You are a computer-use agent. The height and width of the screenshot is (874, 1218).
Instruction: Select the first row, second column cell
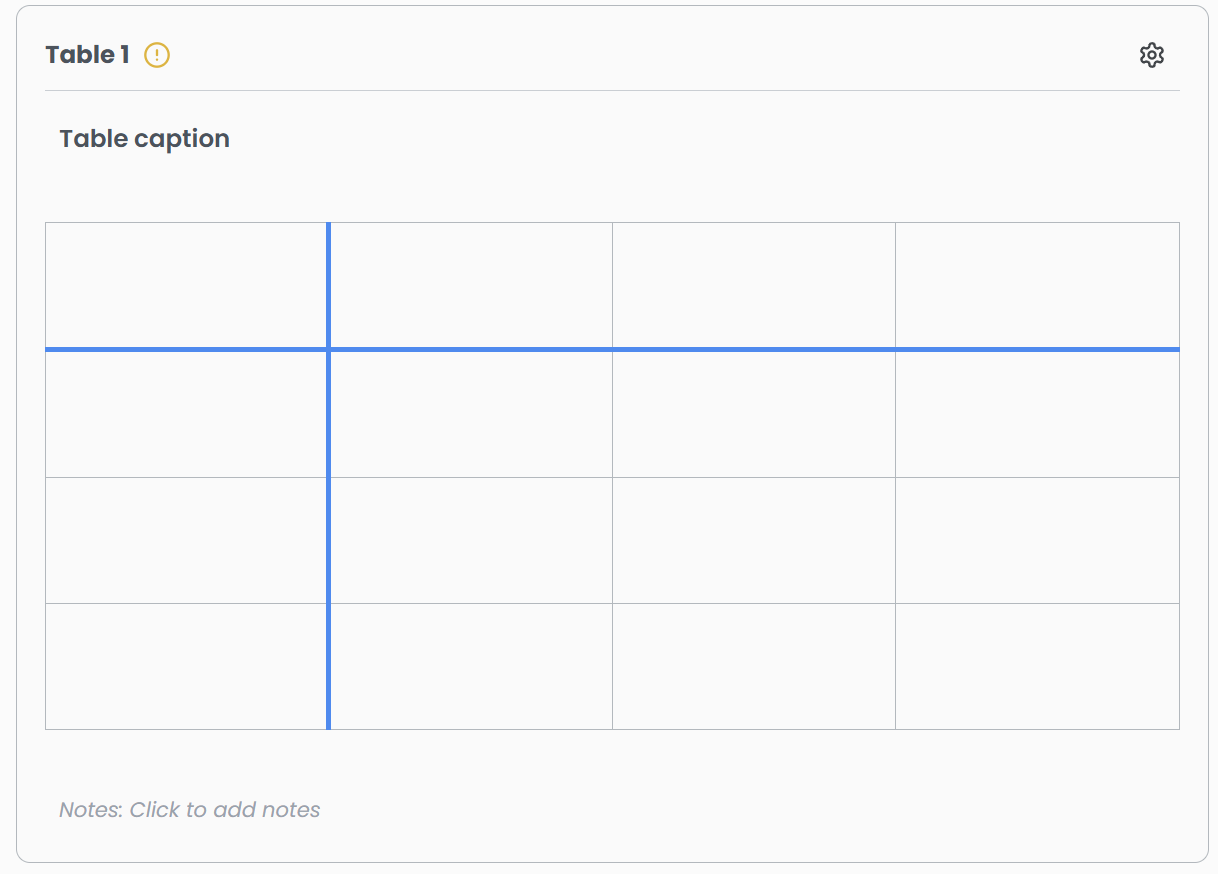(x=471, y=285)
